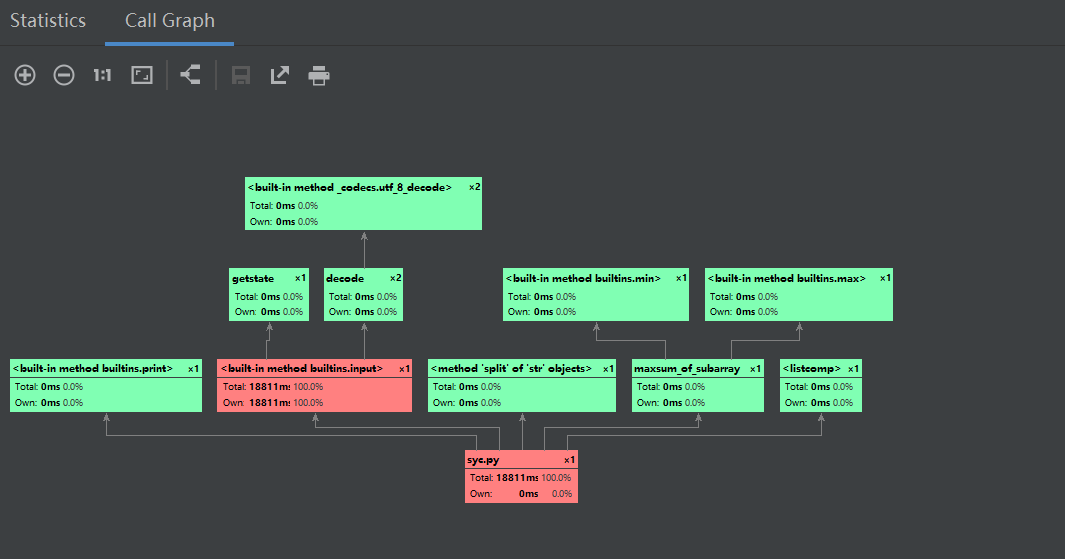Reset graph to 1:1 actual size
This screenshot has height=559, width=1065.
tap(102, 75)
